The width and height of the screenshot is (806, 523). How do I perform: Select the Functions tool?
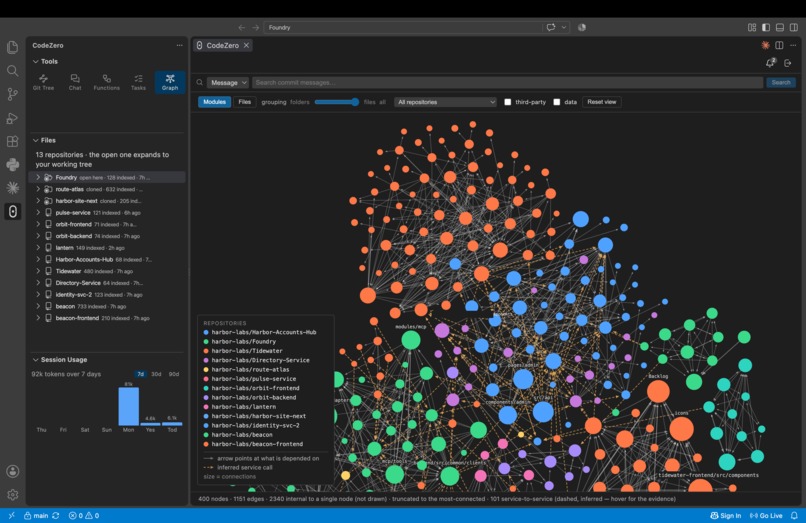coord(106,82)
